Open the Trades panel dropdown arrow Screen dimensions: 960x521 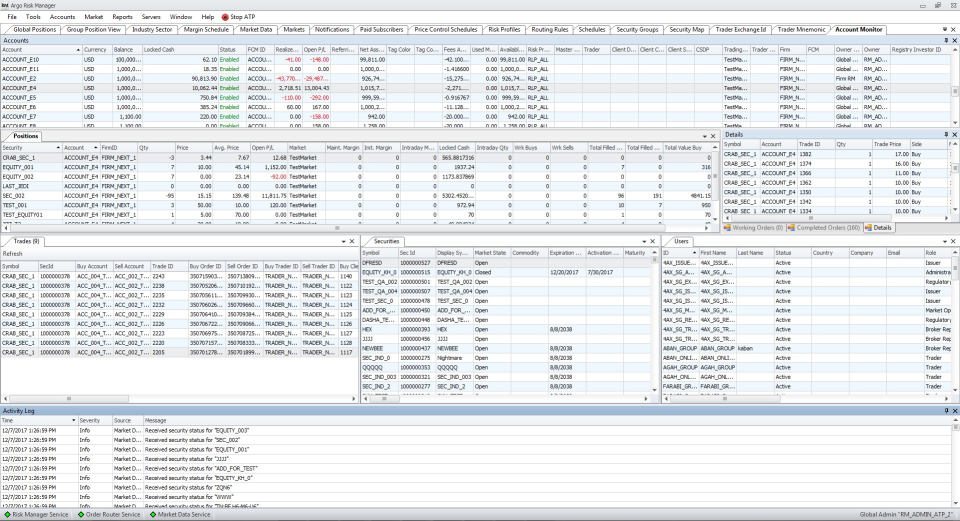click(343, 241)
